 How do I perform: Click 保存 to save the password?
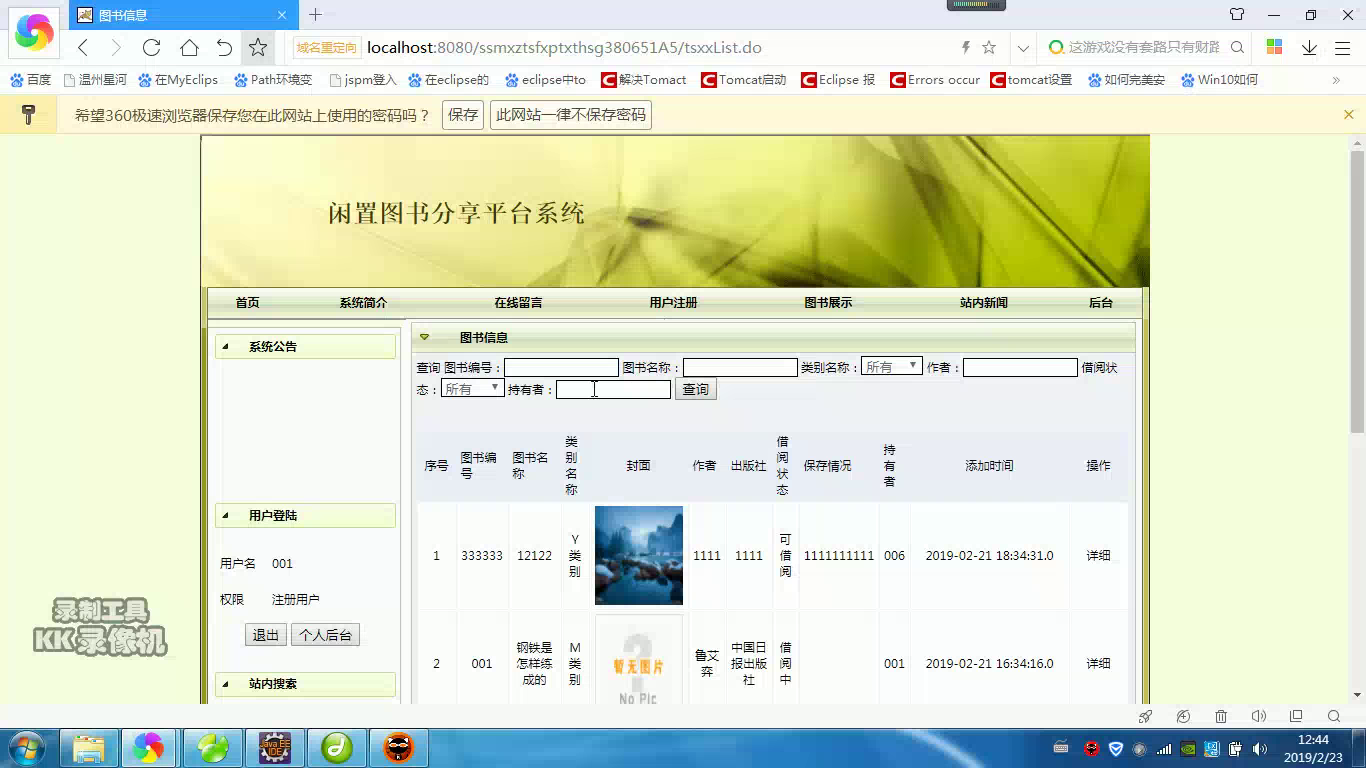(463, 115)
